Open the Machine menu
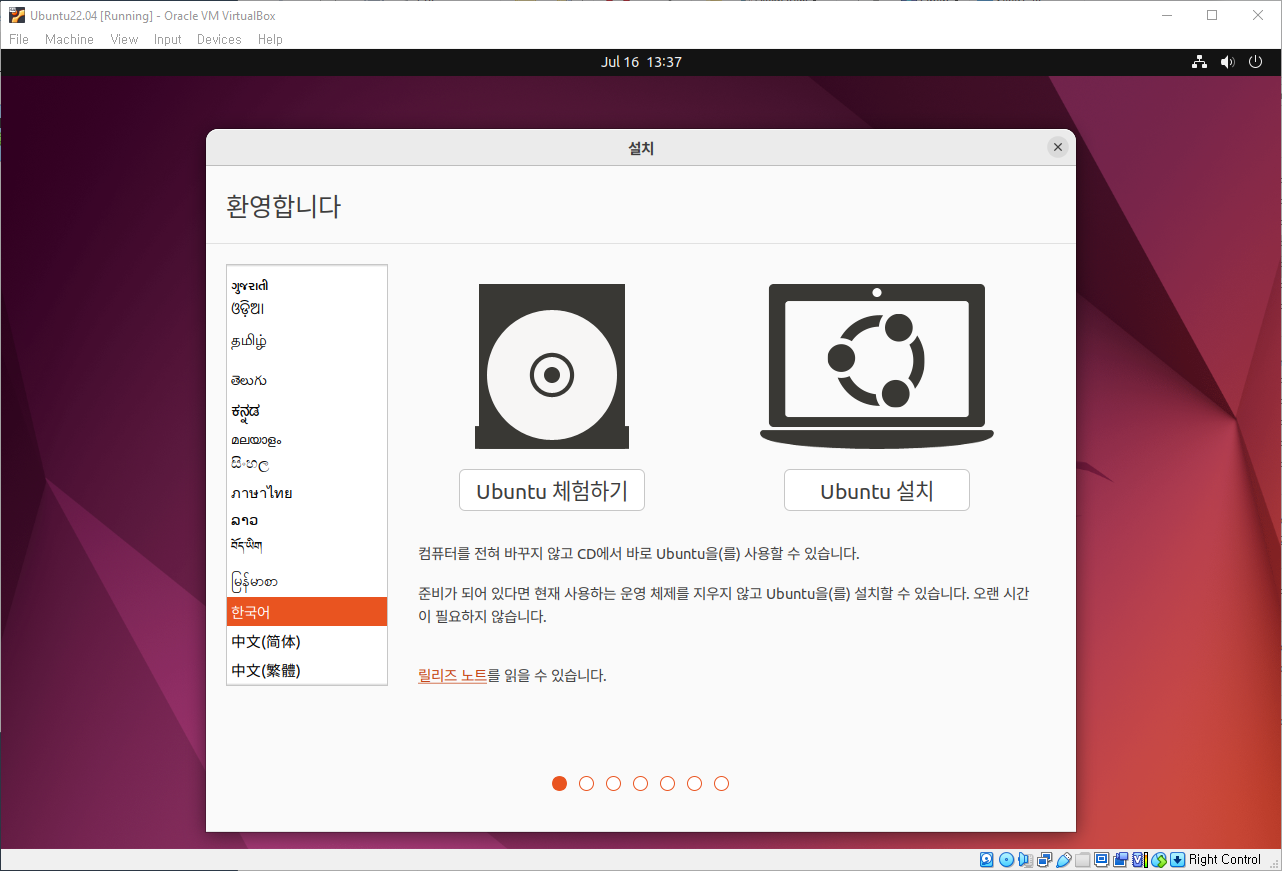The height and width of the screenshot is (871, 1282). (x=69, y=39)
